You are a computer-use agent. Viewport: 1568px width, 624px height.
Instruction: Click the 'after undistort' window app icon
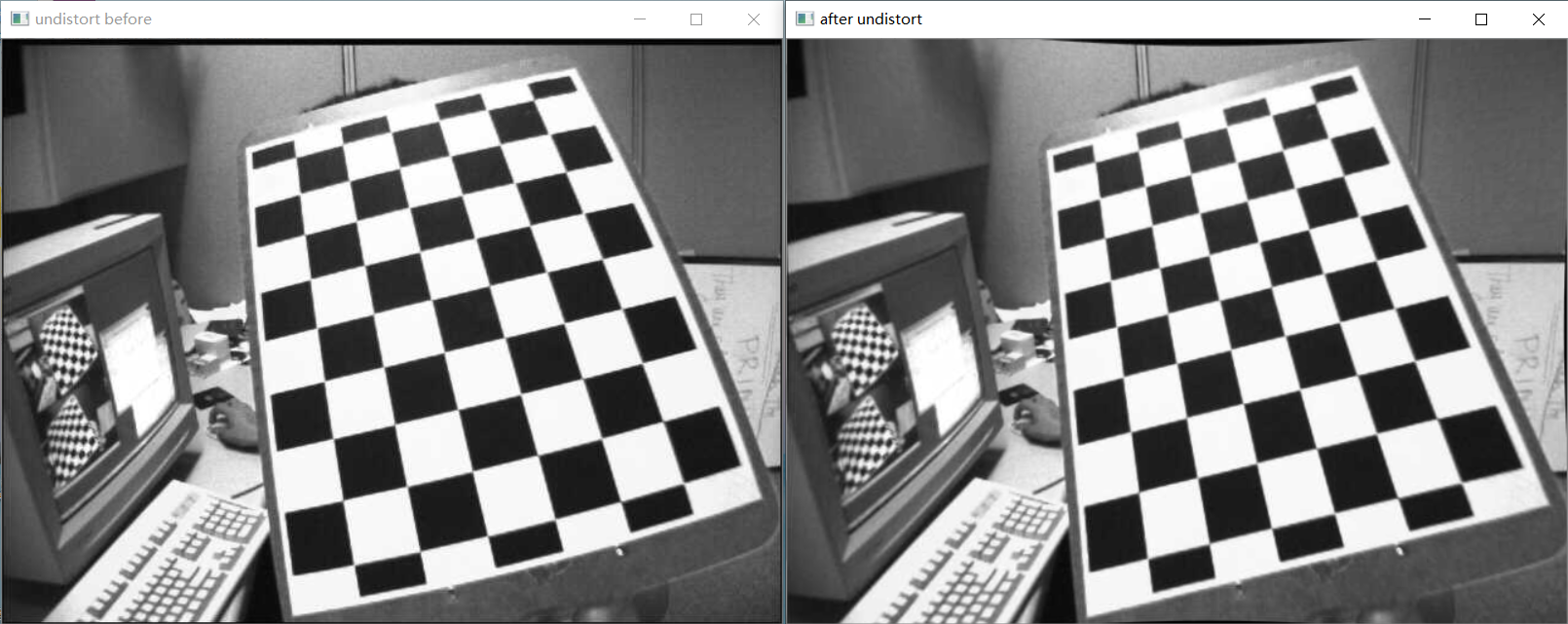coord(804,19)
